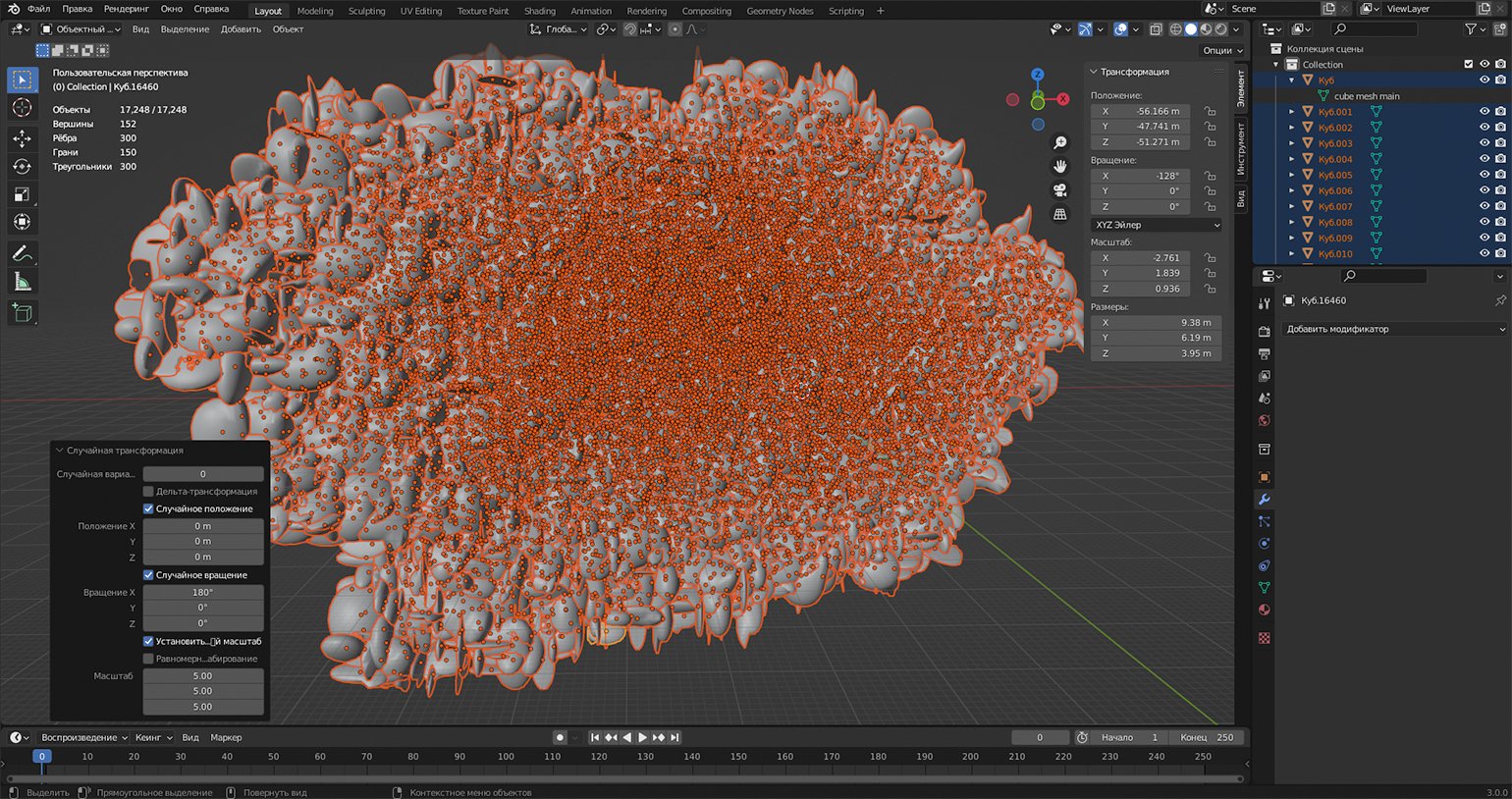Open the XYZ Эйлер rotation mode dropdown

point(1157,225)
